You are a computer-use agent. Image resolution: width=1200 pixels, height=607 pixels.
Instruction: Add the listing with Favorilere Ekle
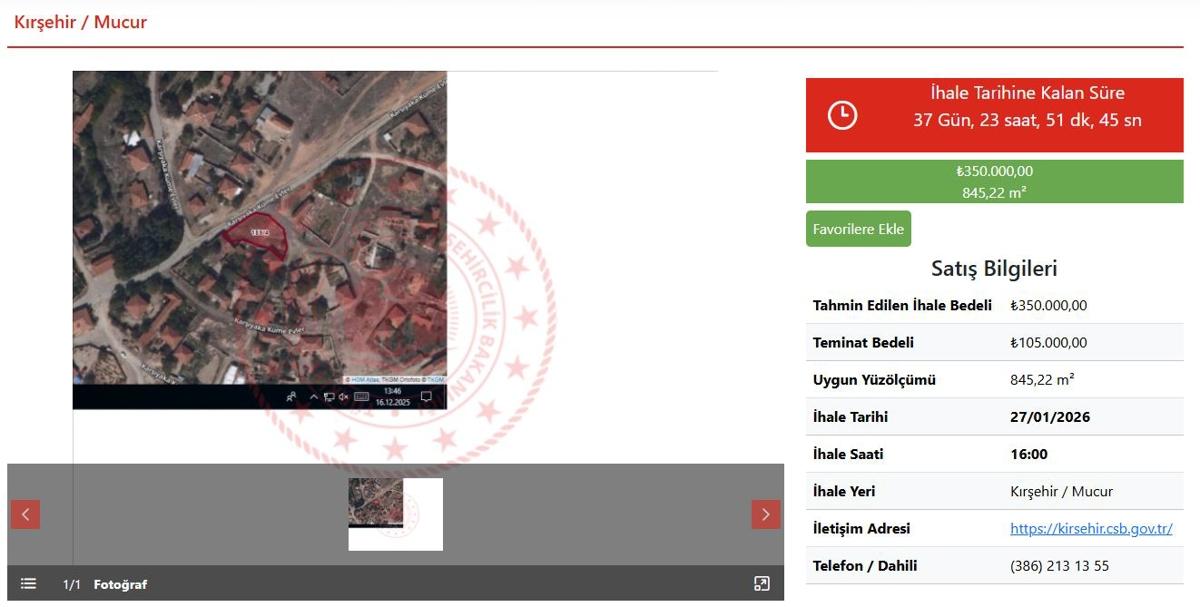[858, 229]
